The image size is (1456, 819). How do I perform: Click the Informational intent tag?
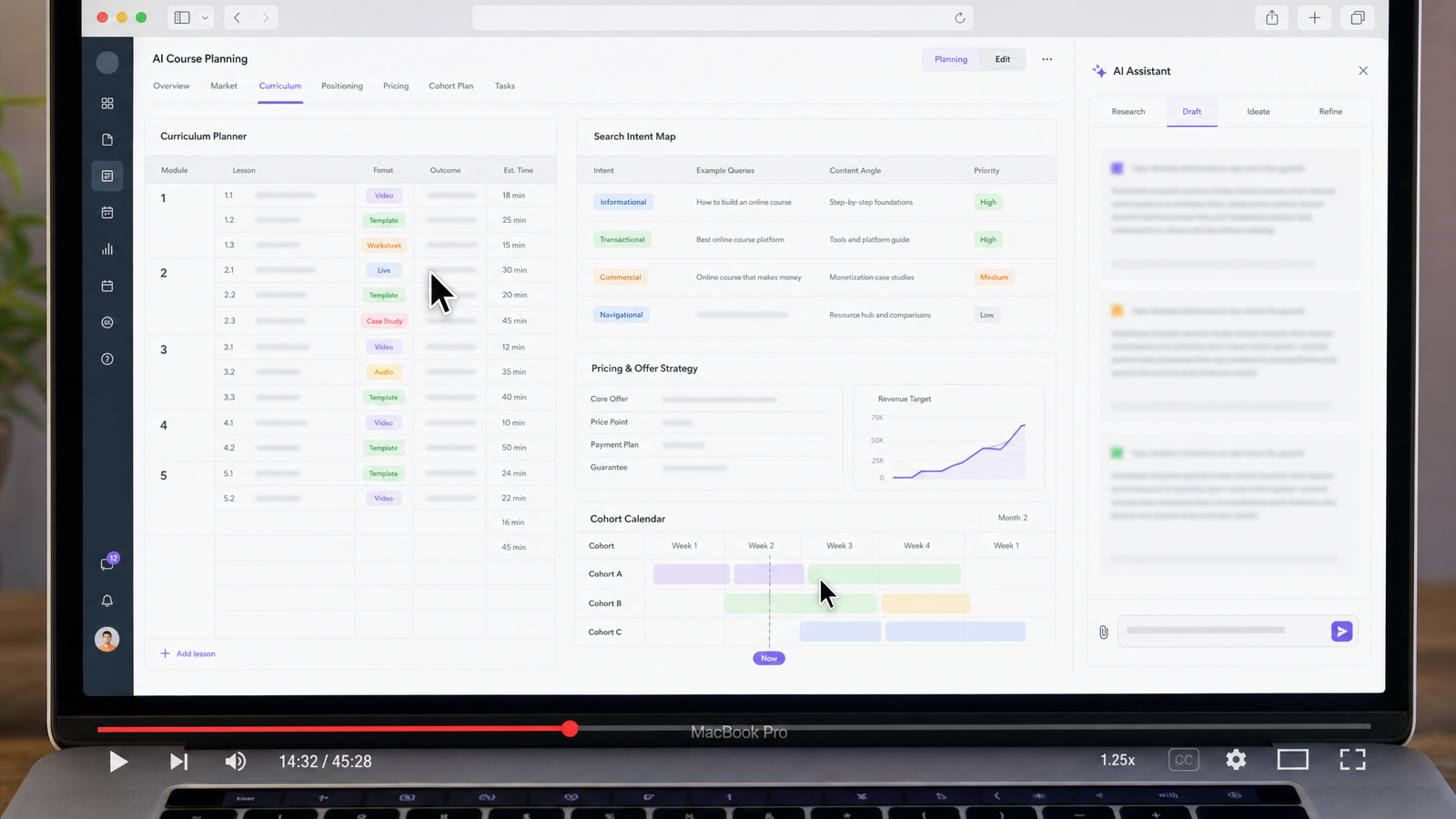click(x=623, y=202)
